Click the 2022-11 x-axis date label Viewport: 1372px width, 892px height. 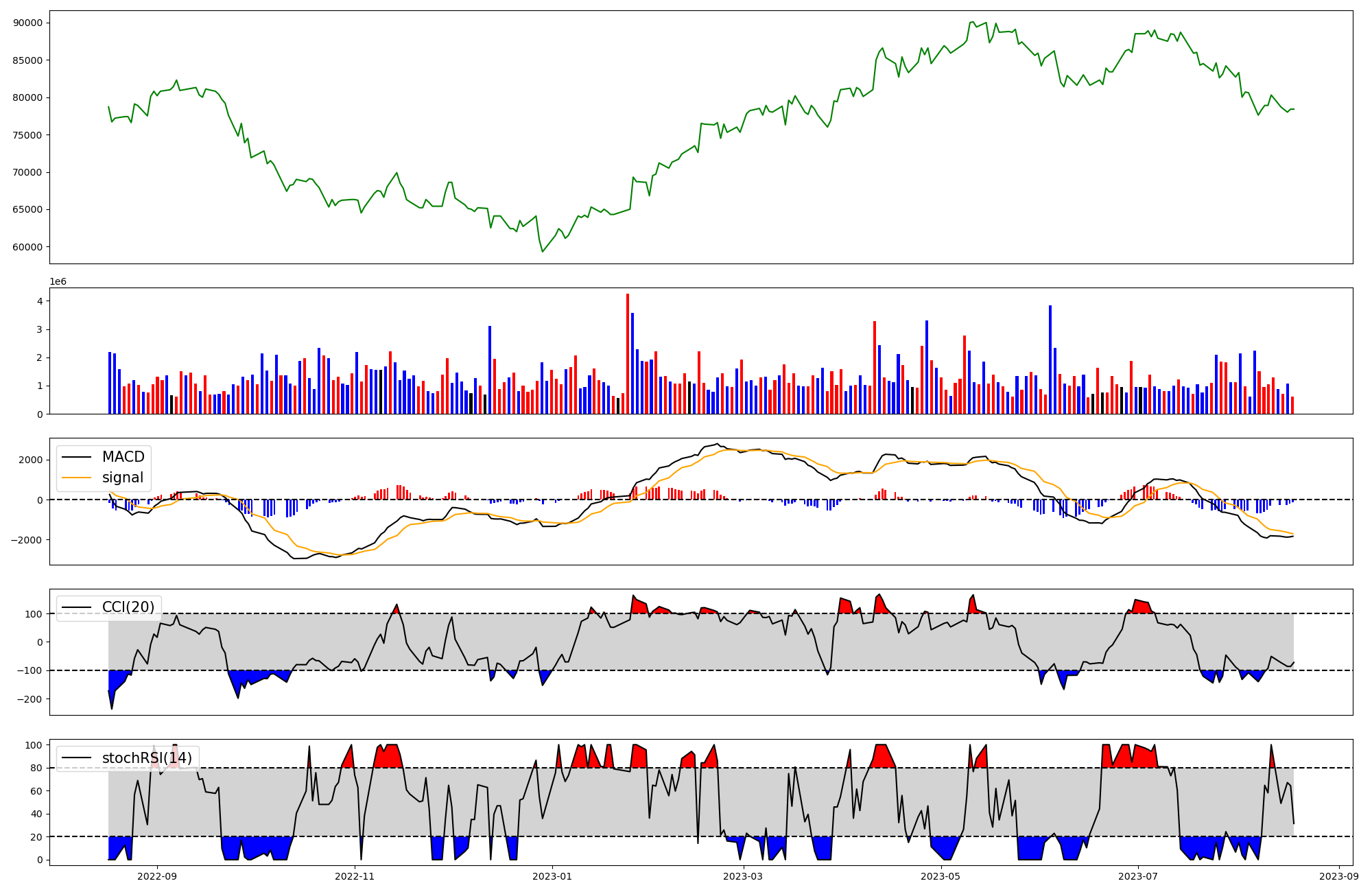click(x=355, y=876)
